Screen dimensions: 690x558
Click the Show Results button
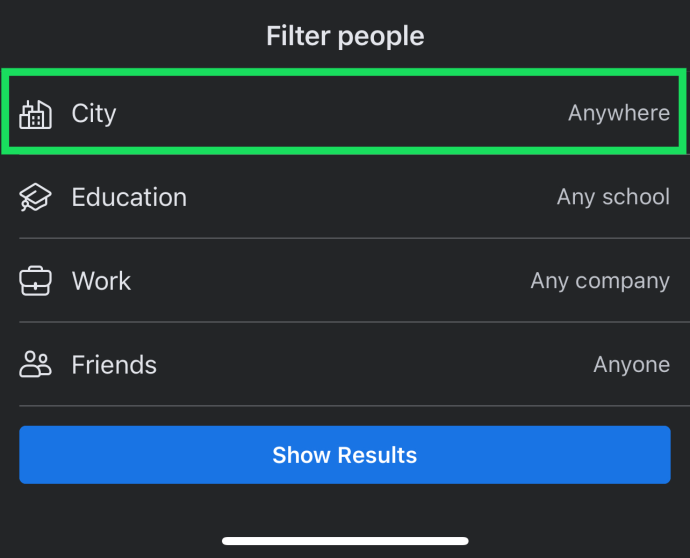(345, 455)
